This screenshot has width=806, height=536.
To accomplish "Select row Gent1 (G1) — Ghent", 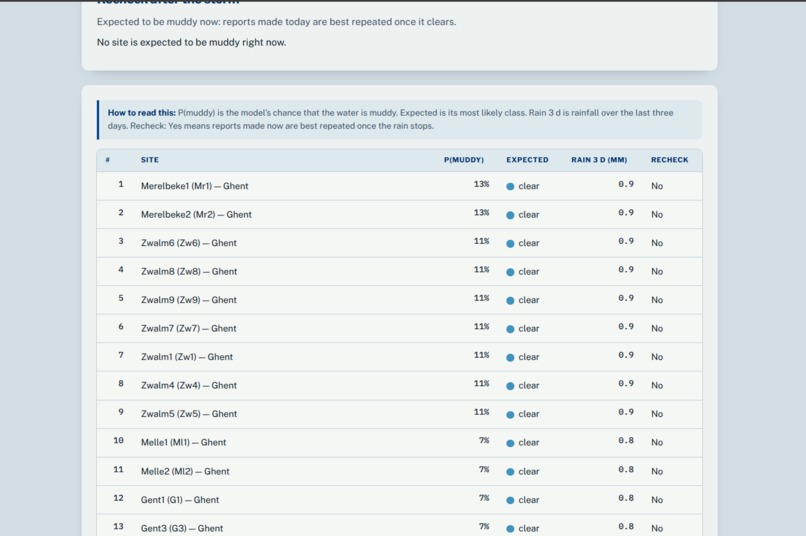I will point(399,500).
